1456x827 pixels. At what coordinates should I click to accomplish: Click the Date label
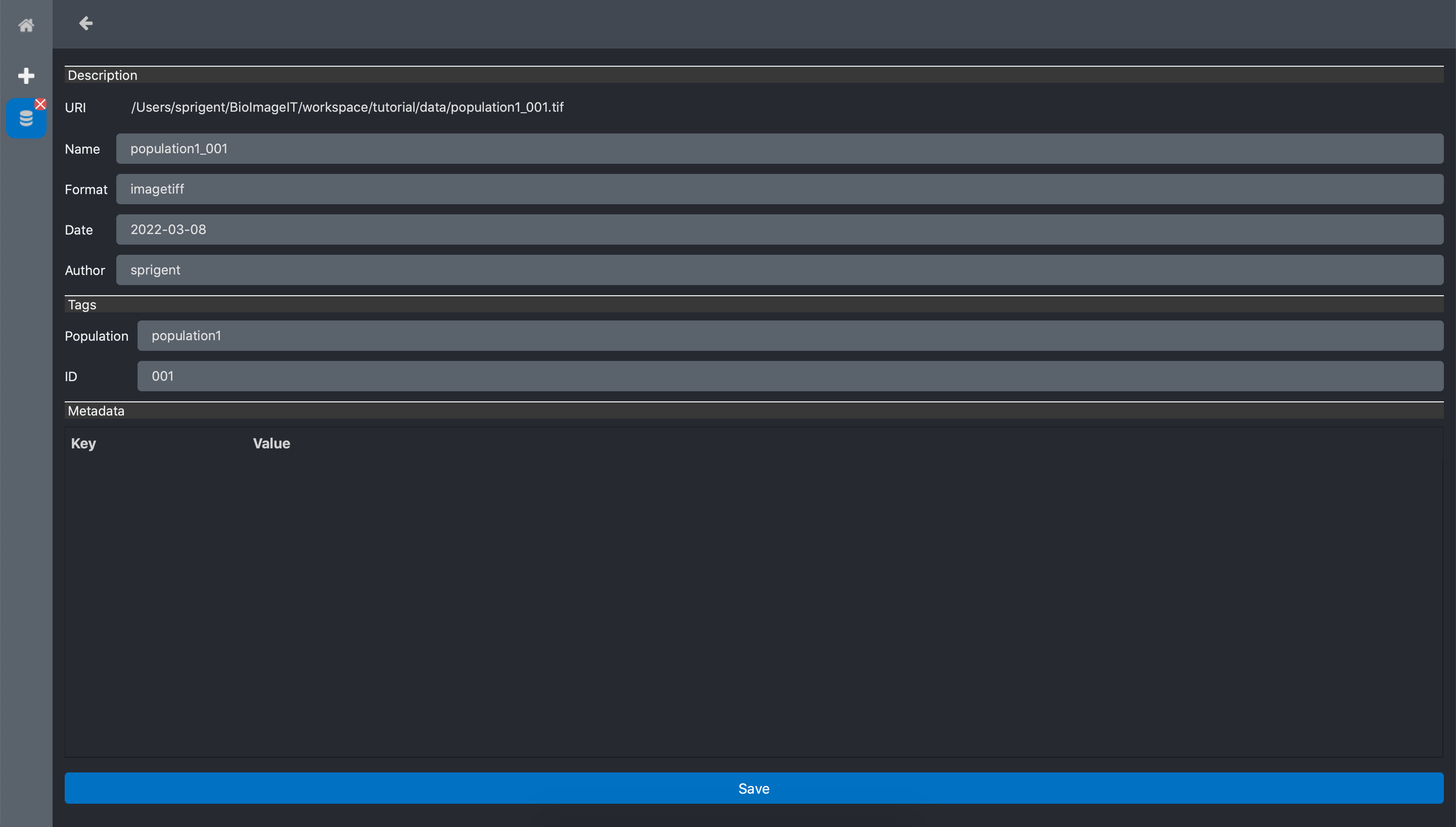coord(78,230)
